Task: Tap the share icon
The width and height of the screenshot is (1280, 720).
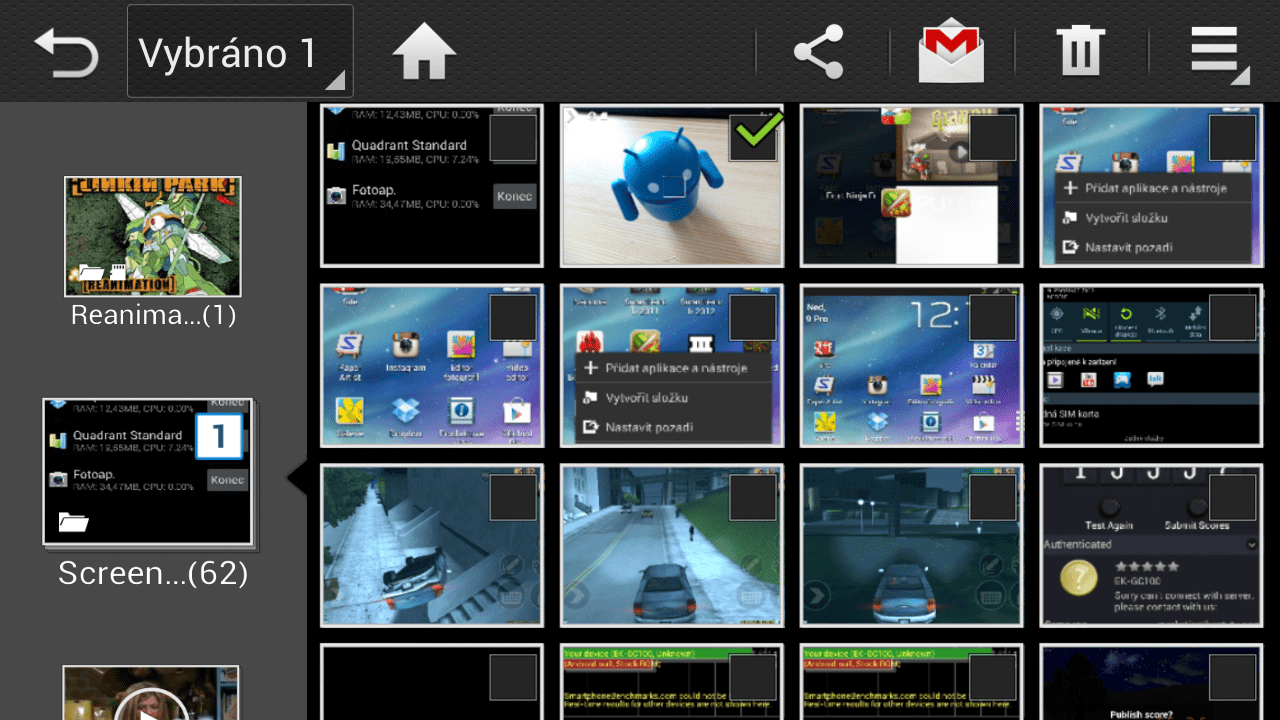Action: point(818,52)
